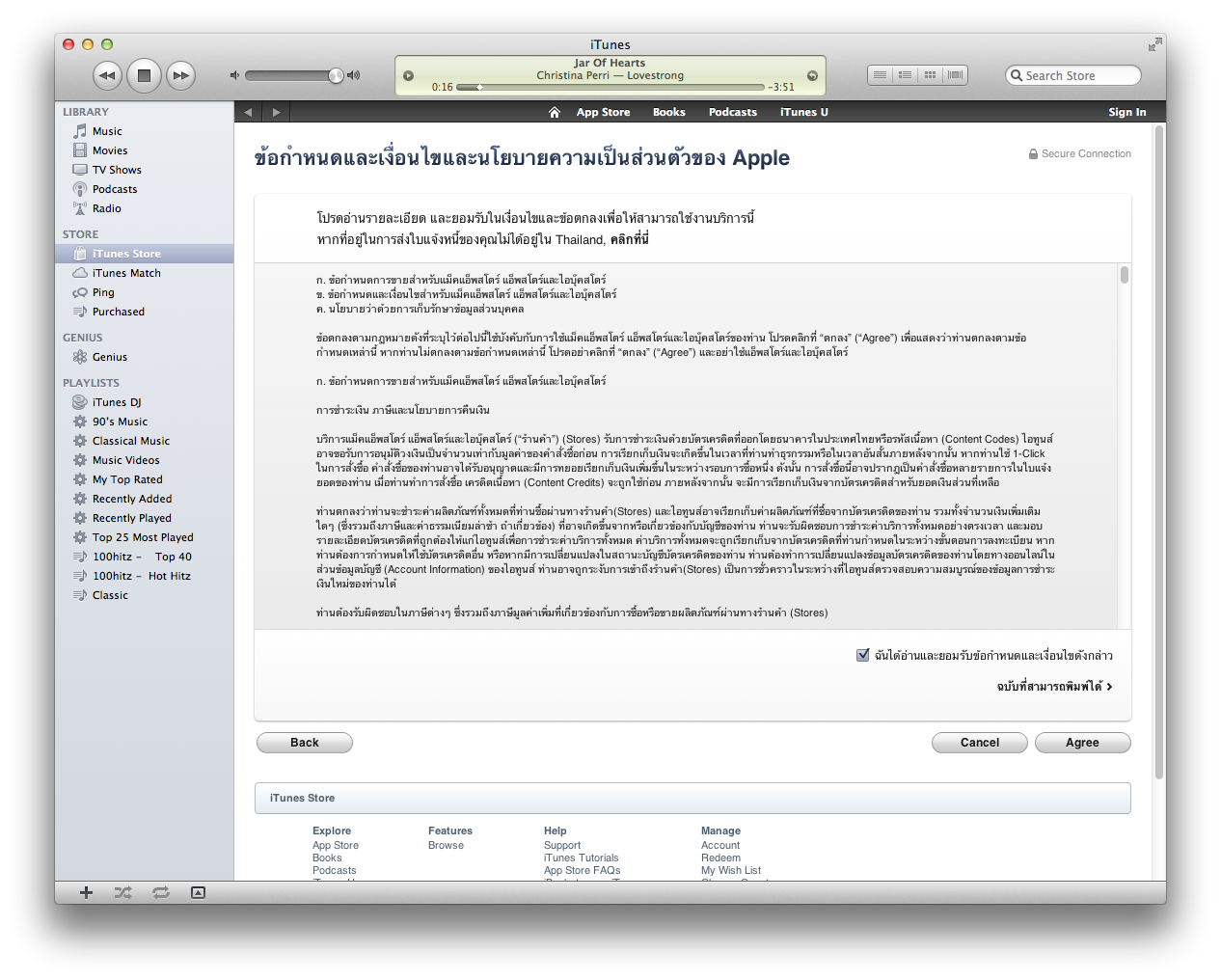The width and height of the screenshot is (1221, 980).
Task: Open the iTunes DJ playlist
Action: tap(145, 402)
